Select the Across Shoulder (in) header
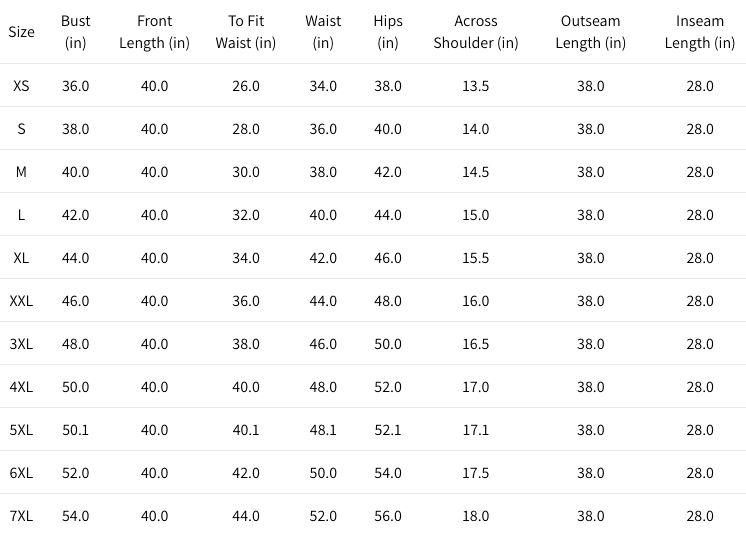The width and height of the screenshot is (746, 534). point(476,32)
